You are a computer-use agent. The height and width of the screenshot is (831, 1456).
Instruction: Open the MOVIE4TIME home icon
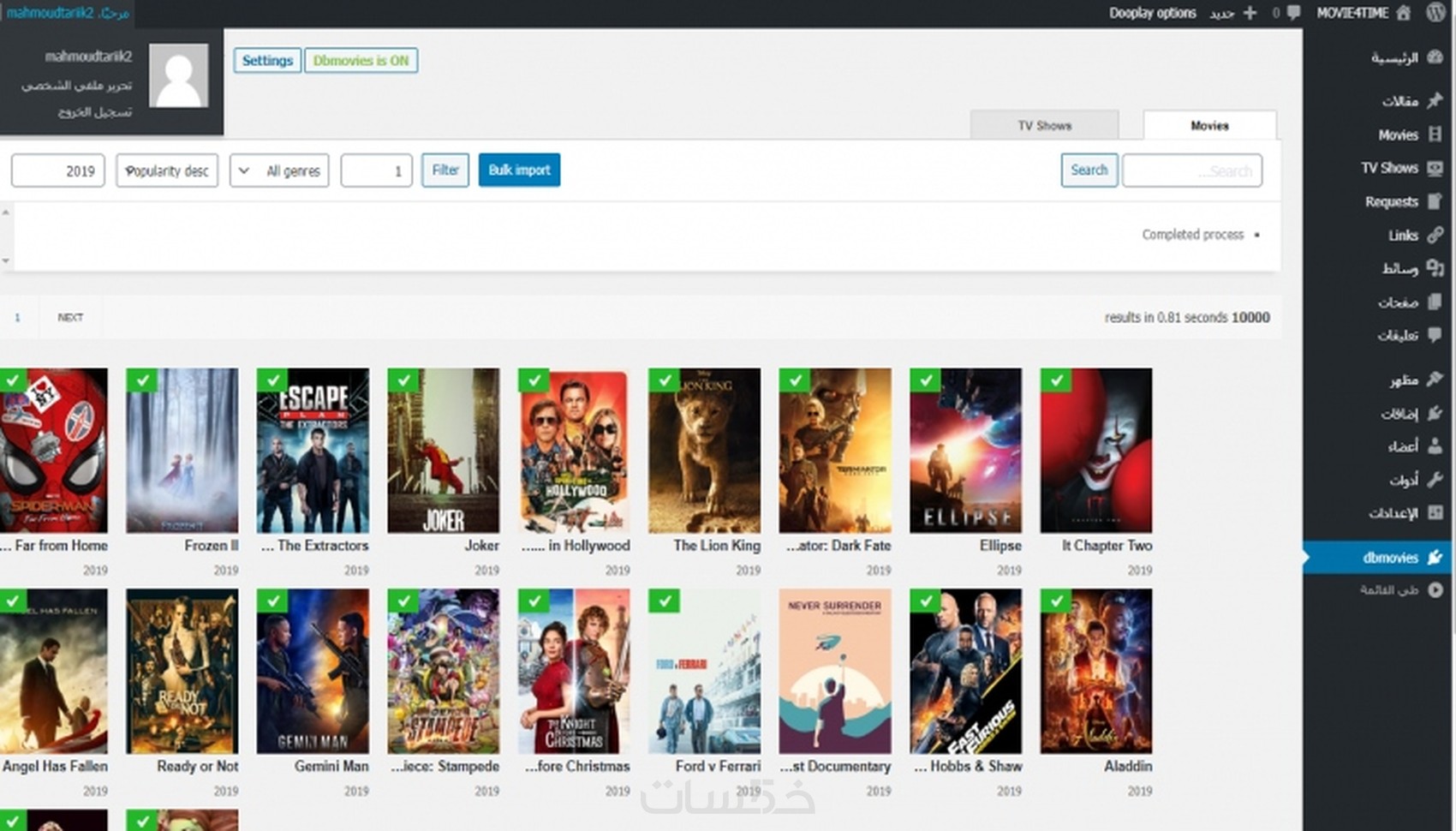pos(1403,13)
